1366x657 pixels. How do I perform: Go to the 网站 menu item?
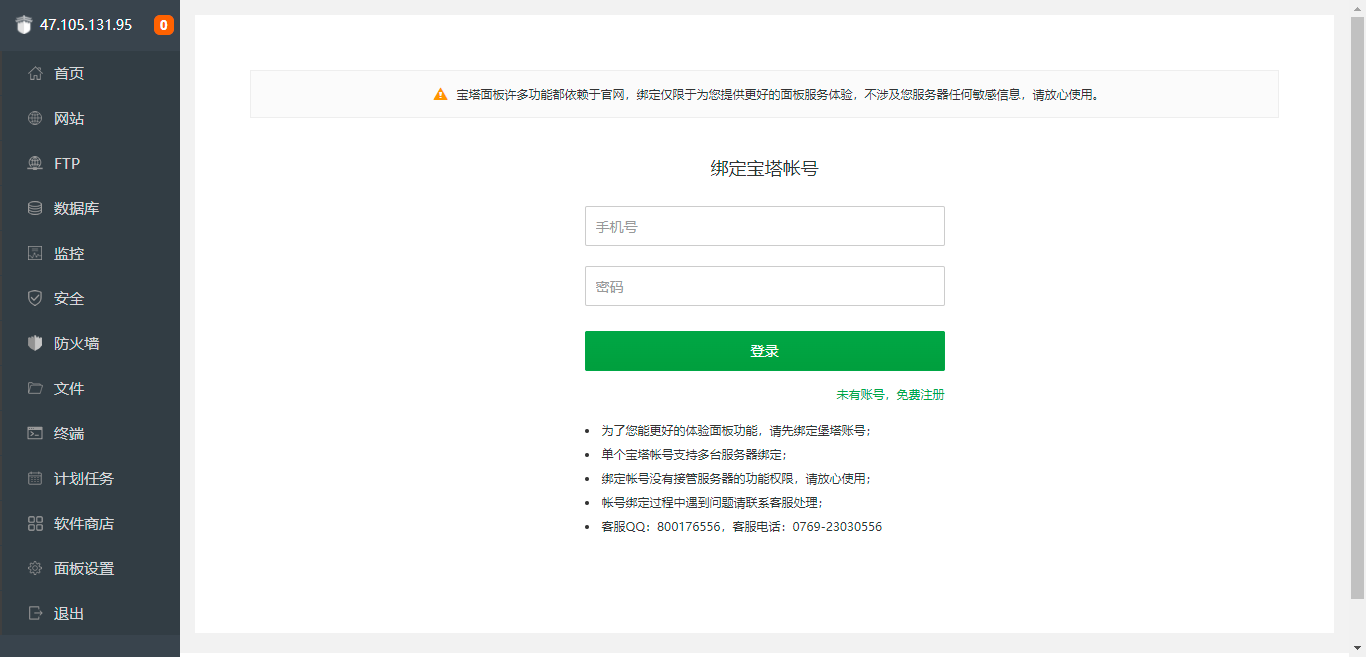point(90,118)
